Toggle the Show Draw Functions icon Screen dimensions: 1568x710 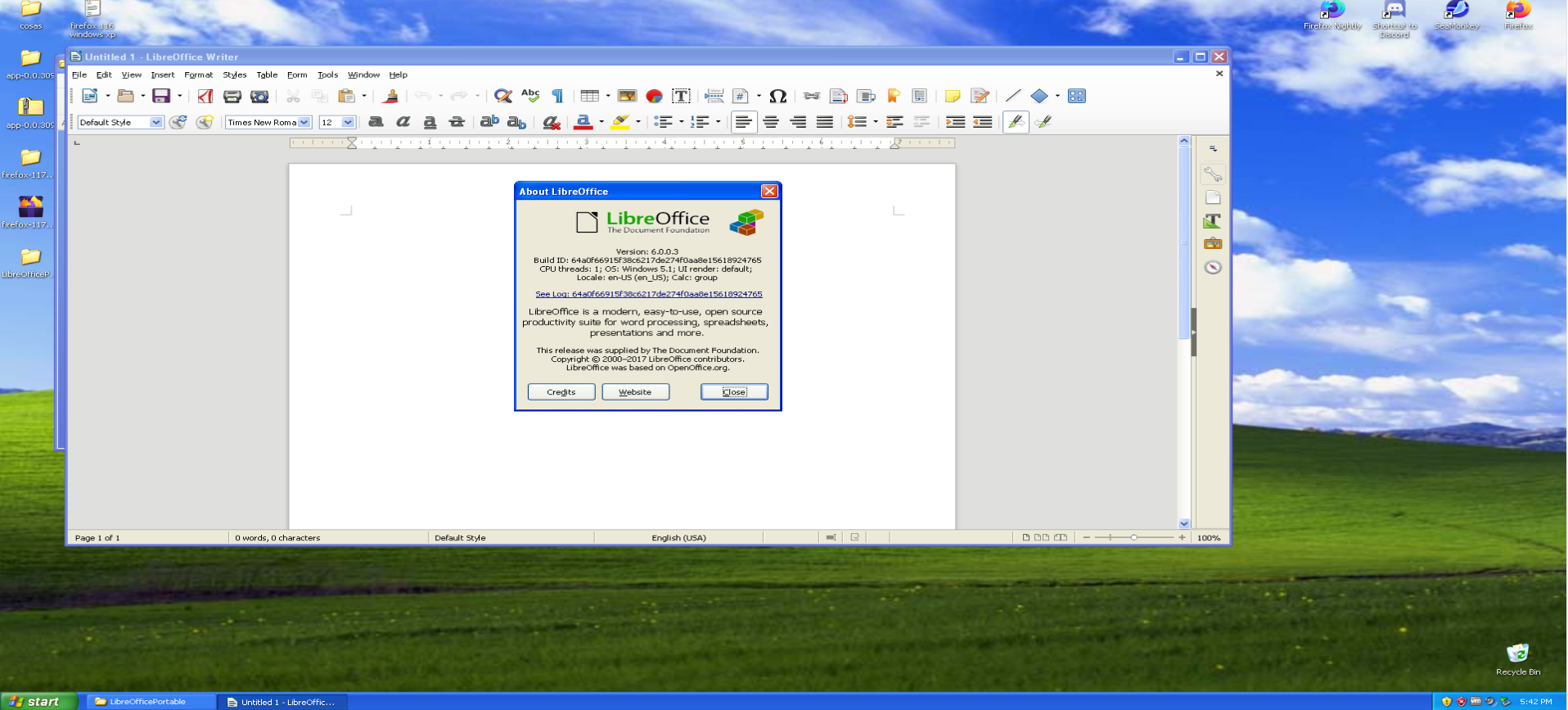pyautogui.click(x=1077, y=96)
